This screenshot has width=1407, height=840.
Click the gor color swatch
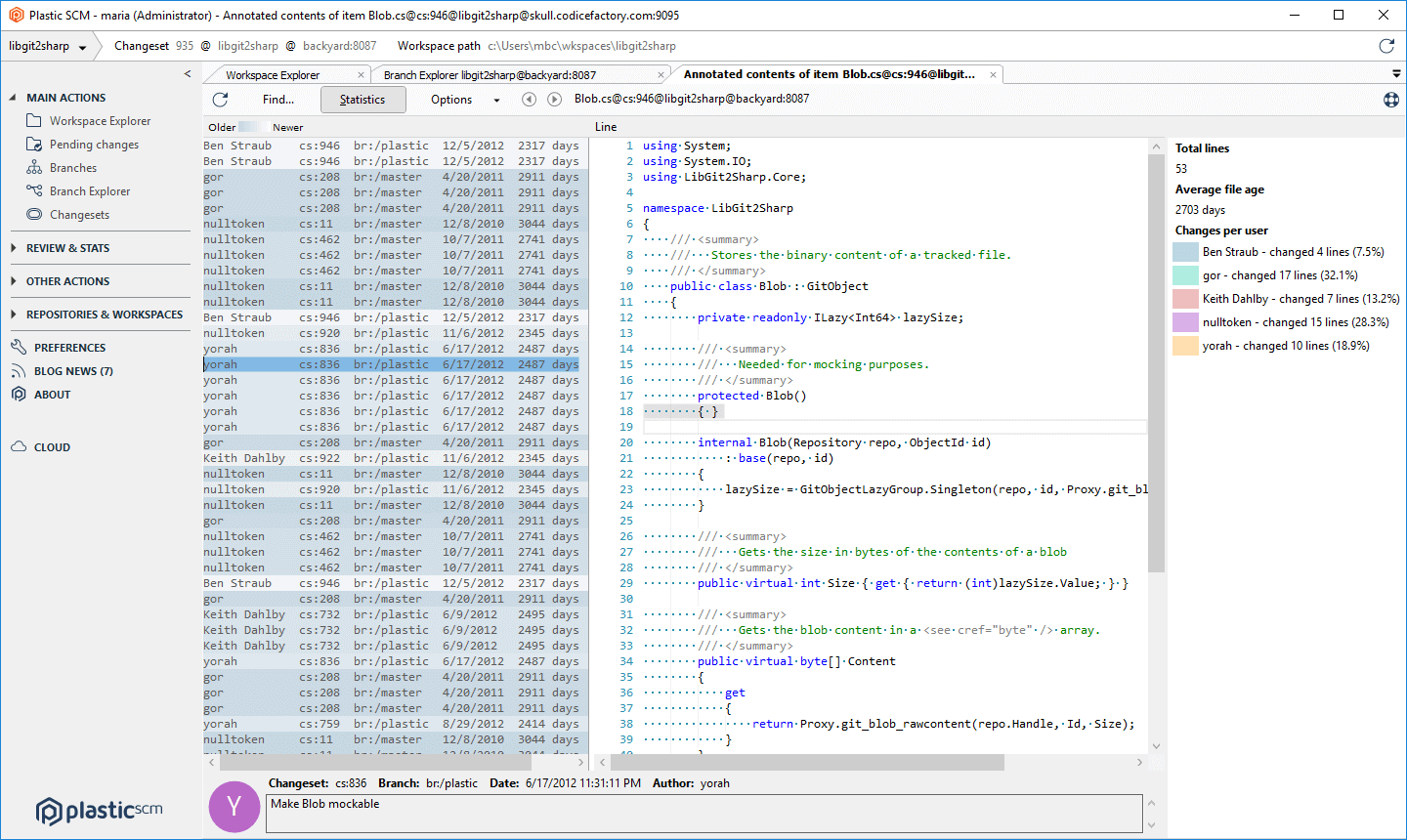point(1185,275)
